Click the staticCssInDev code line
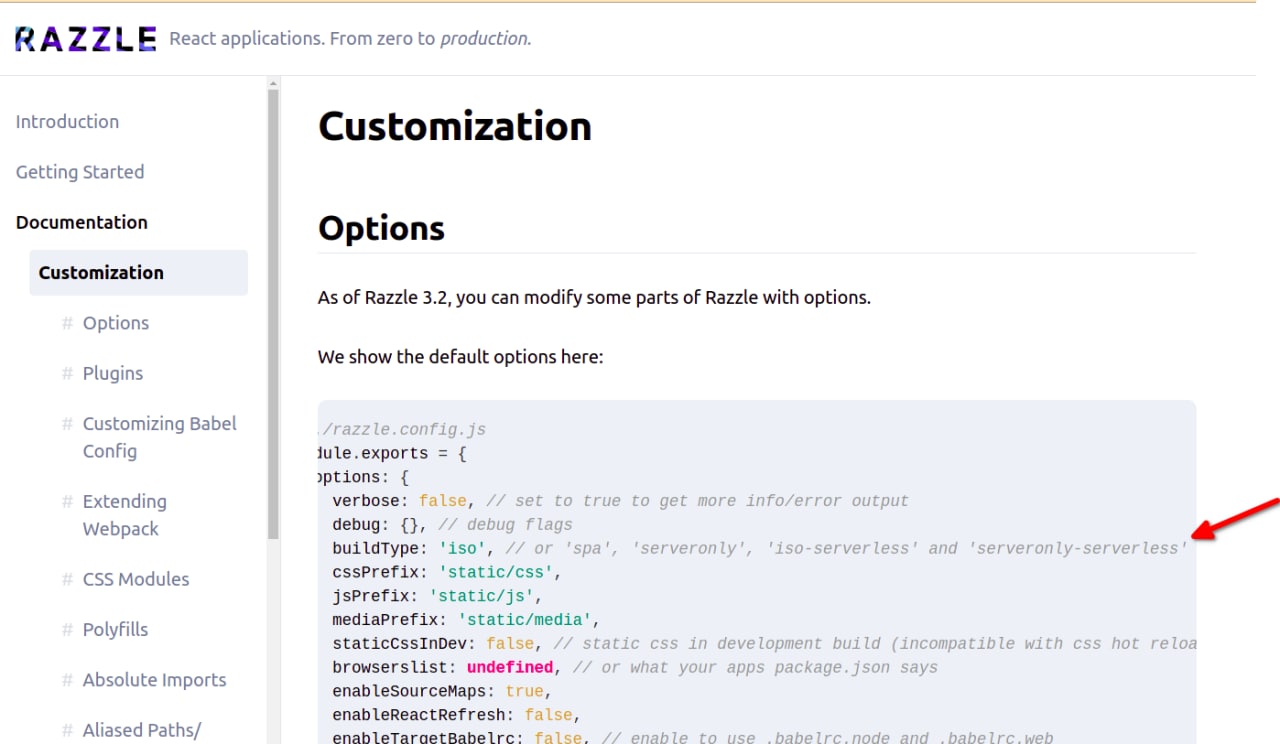This screenshot has width=1280, height=744. [764, 643]
